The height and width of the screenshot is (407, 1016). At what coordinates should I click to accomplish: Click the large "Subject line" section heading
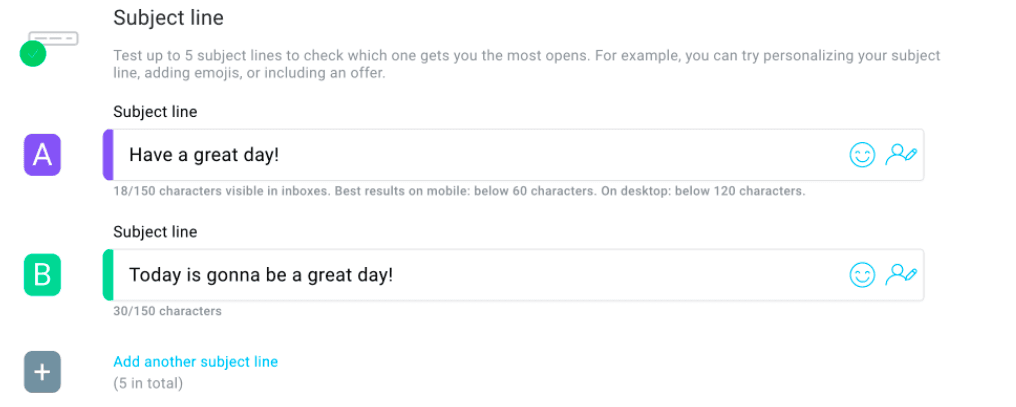(168, 18)
